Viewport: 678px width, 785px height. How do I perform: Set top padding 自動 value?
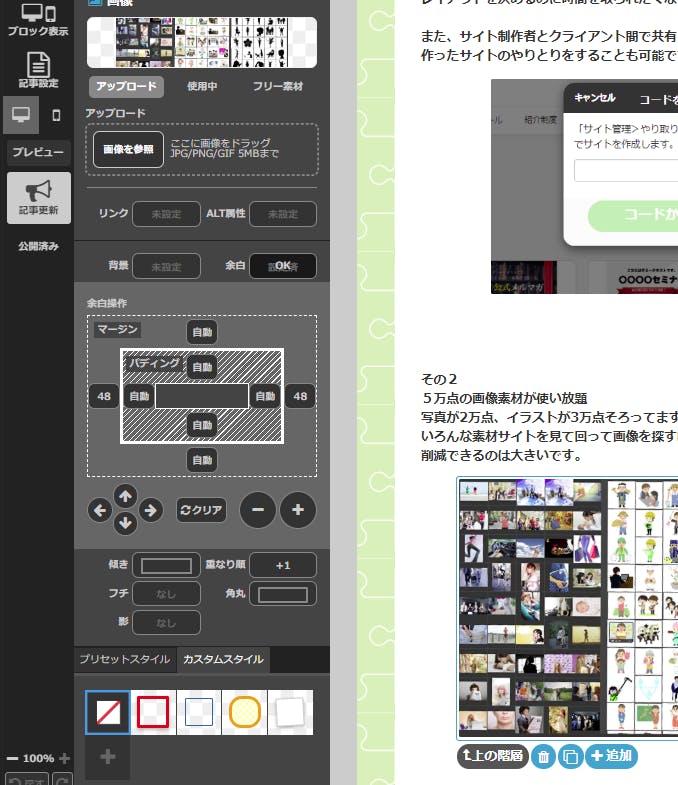pyautogui.click(x=202, y=367)
